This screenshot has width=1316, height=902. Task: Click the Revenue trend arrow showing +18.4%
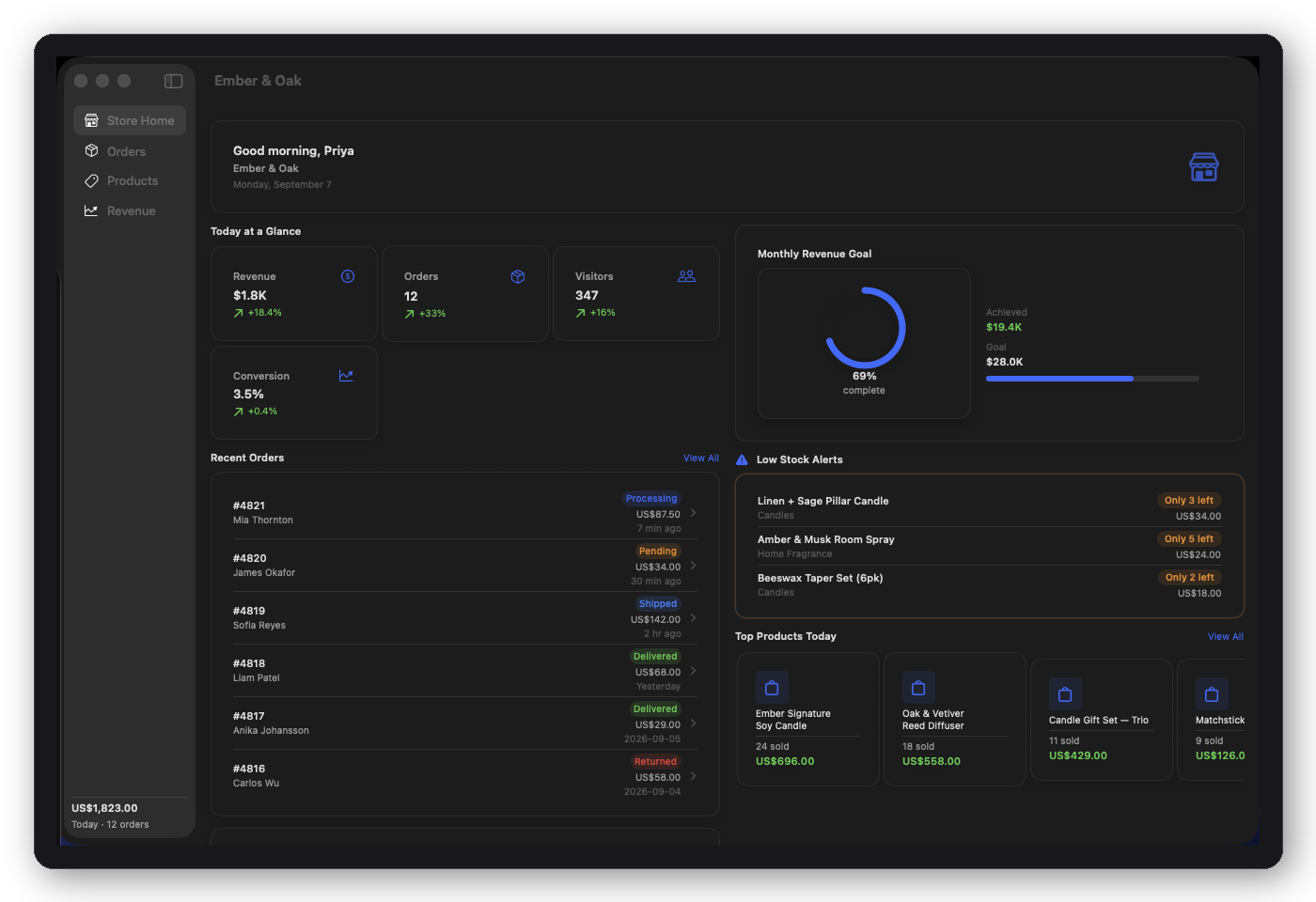pyautogui.click(x=239, y=313)
